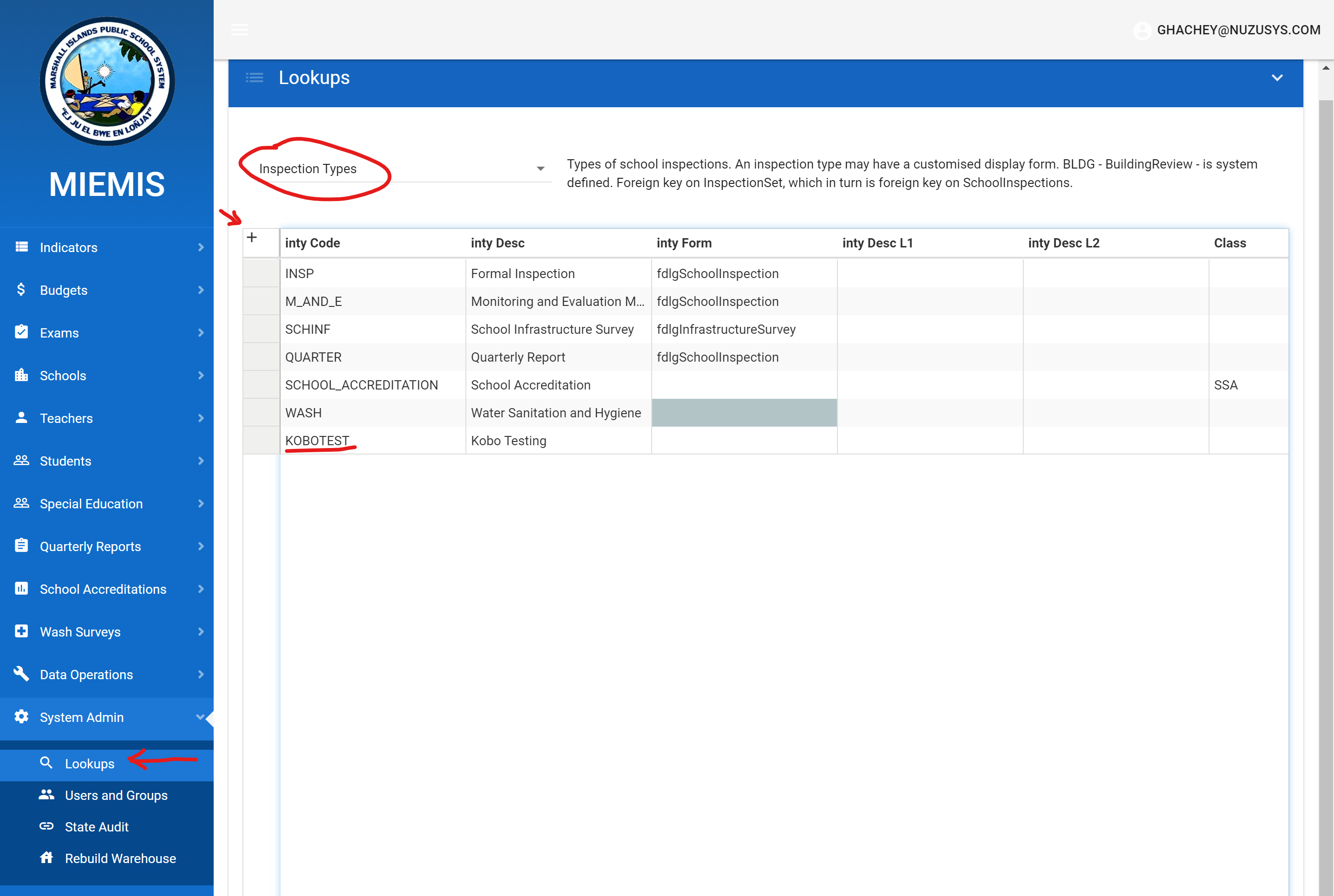
Task: Click the Budgets dollar sign icon
Action: coord(21,290)
